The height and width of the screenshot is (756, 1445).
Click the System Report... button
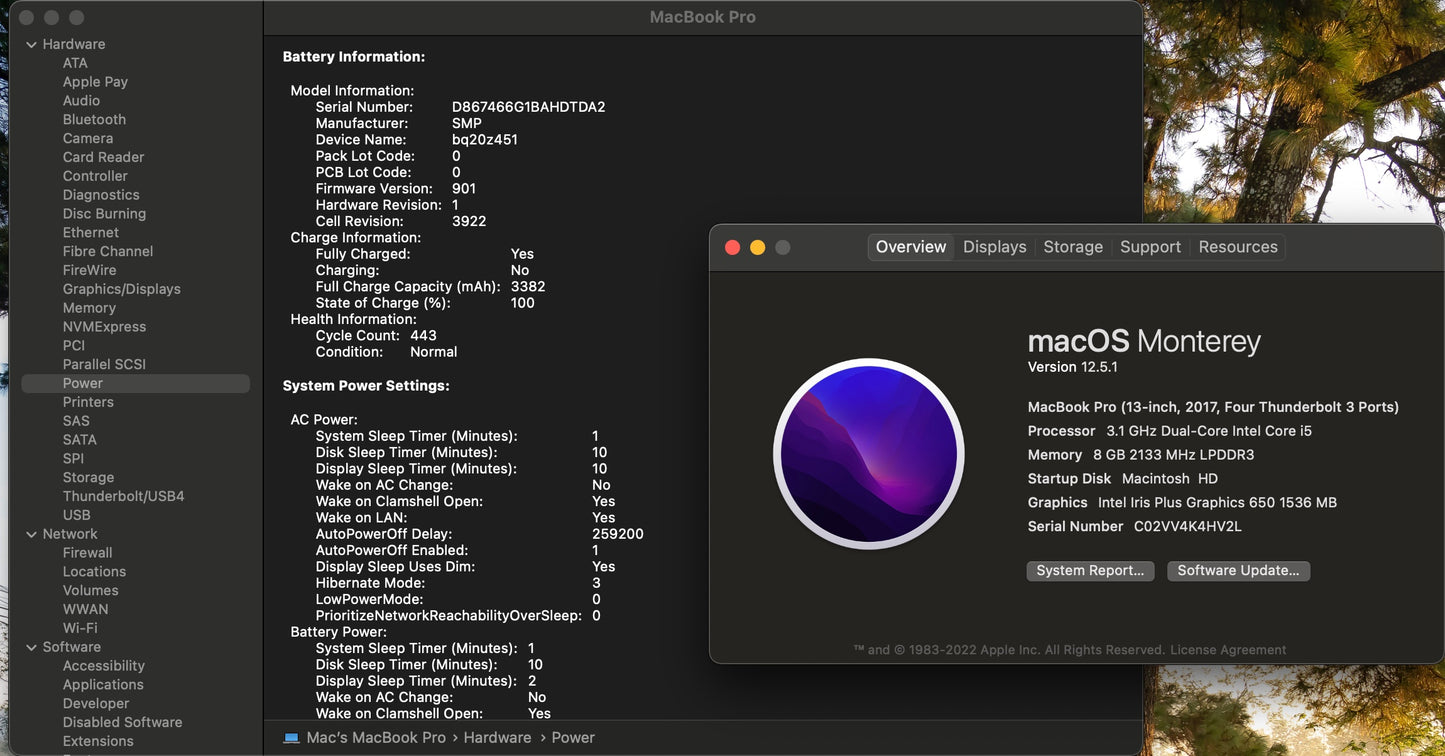tap(1090, 571)
